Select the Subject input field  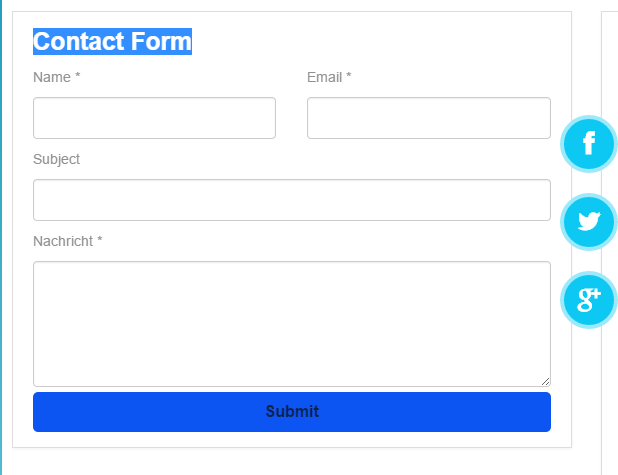pos(291,200)
